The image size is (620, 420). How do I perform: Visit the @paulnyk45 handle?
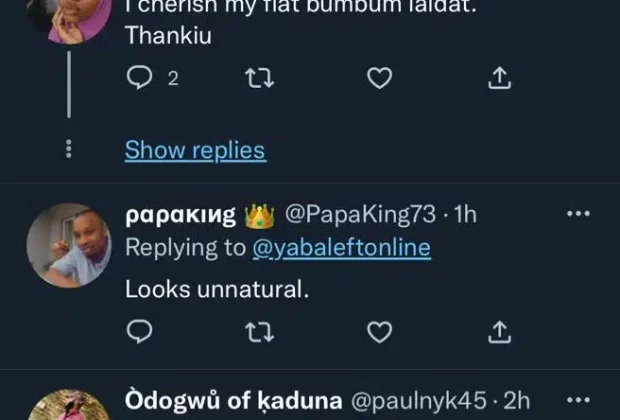[417, 402]
